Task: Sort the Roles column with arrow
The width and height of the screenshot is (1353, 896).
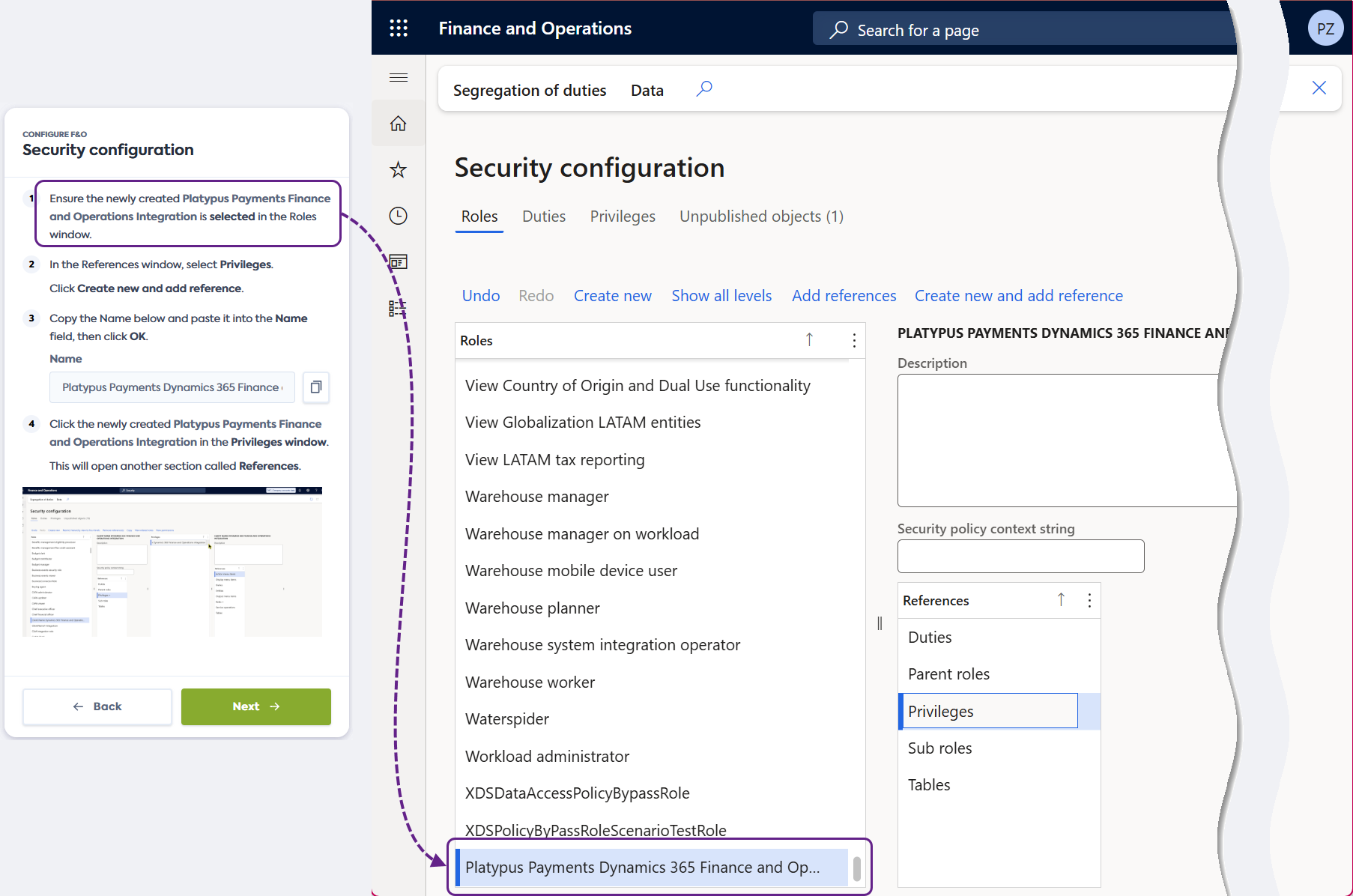Action: (809, 340)
